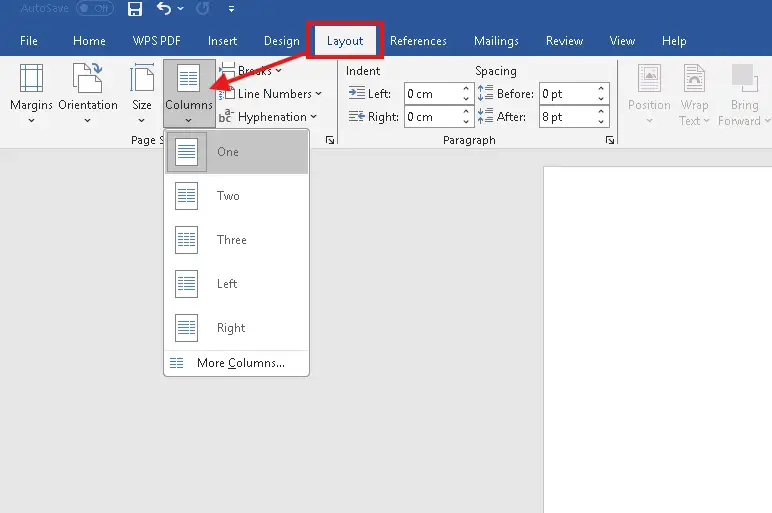Viewport: 772px width, 513px height.
Task: Decrease the Indent Right value
Action: (x=466, y=122)
